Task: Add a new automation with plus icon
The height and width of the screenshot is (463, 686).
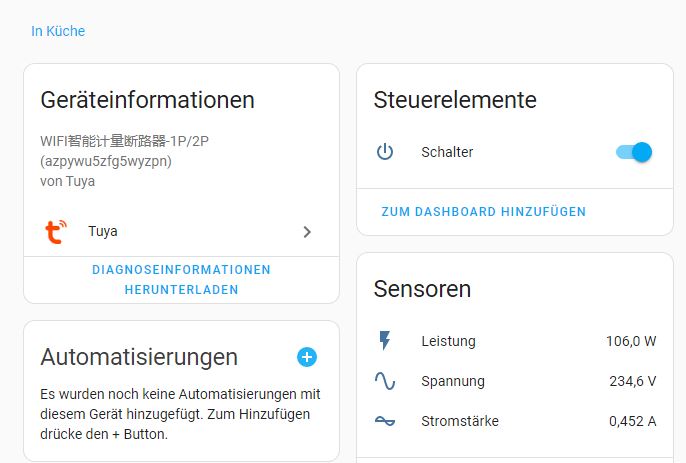Action: 307,357
